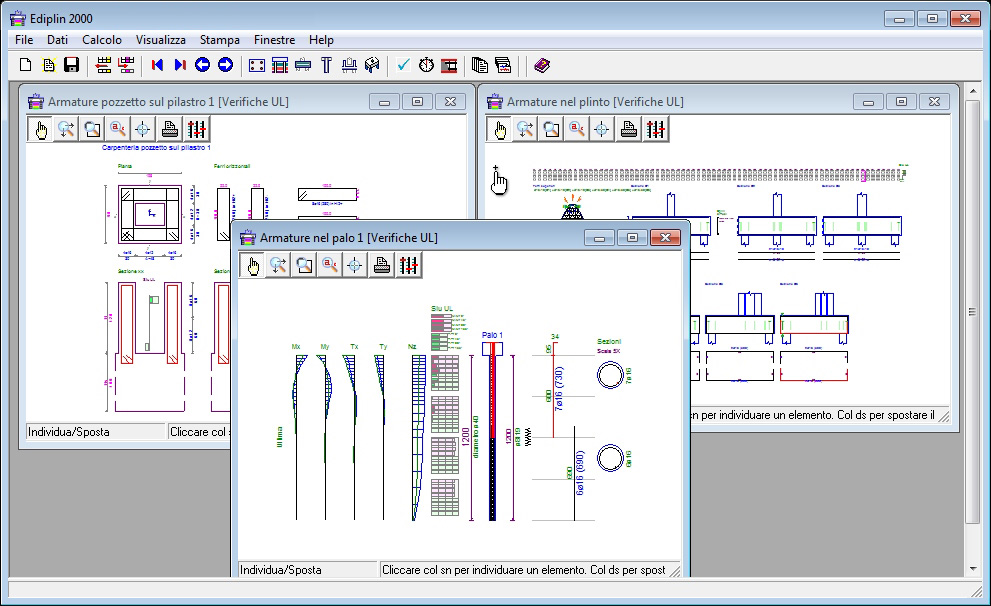991x606 pixels.
Task: Click the 'Individua/Sposta' status text in the pozzetto window
Action: point(69,432)
